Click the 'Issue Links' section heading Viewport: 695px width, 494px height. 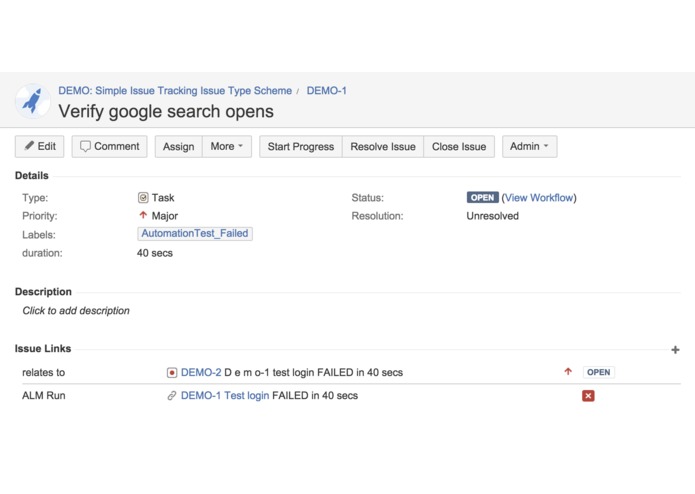click(x=43, y=349)
